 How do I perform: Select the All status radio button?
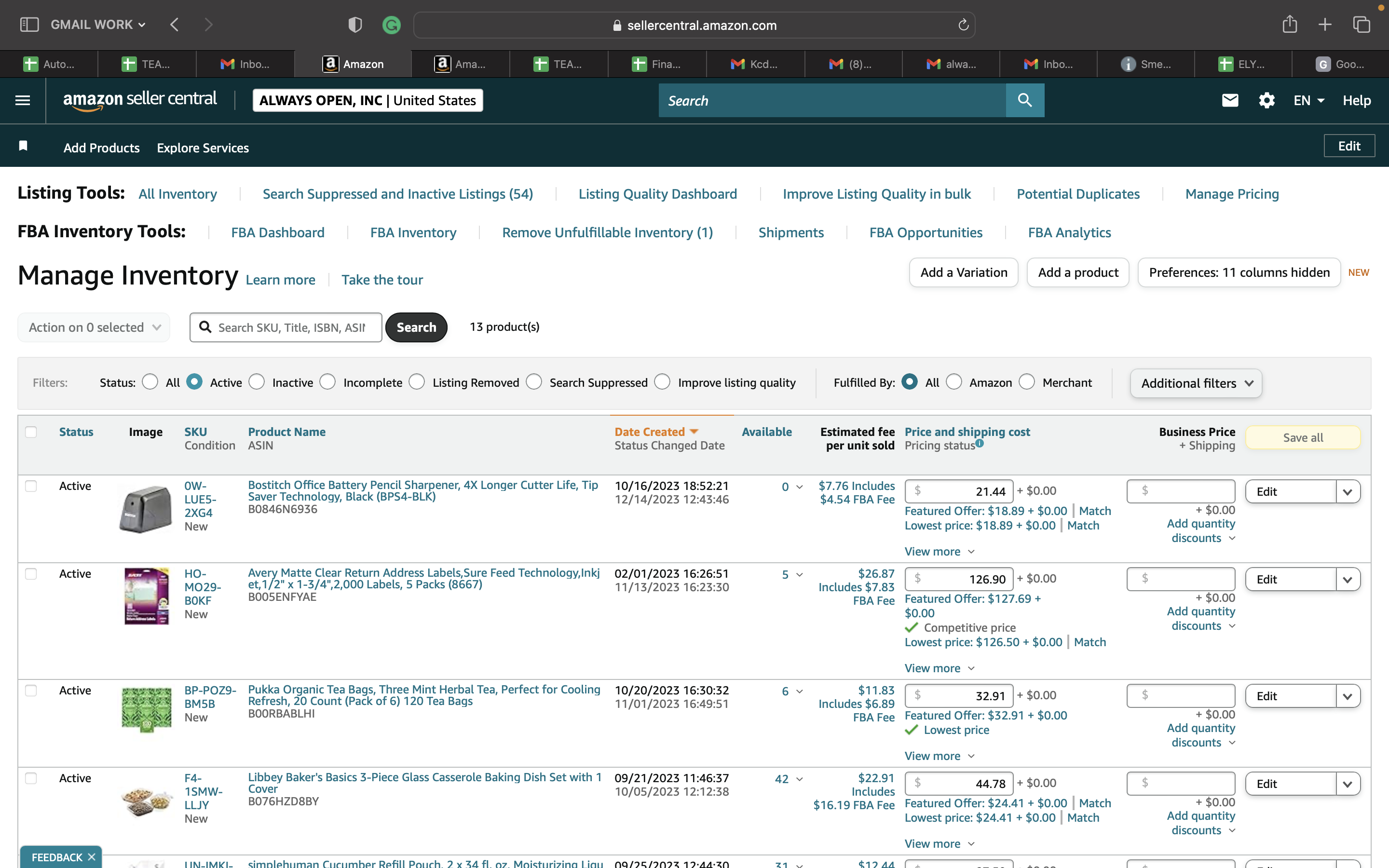(x=150, y=382)
